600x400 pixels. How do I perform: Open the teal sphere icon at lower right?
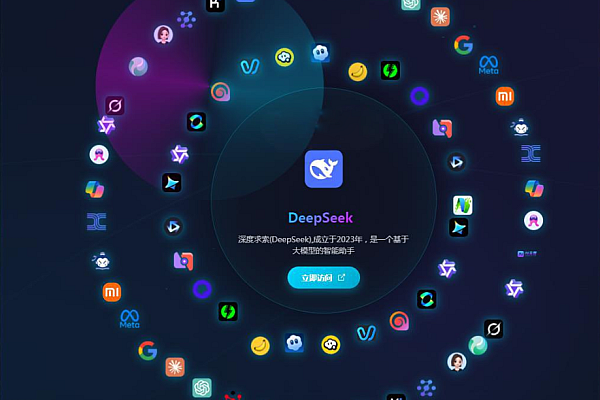click(478, 345)
